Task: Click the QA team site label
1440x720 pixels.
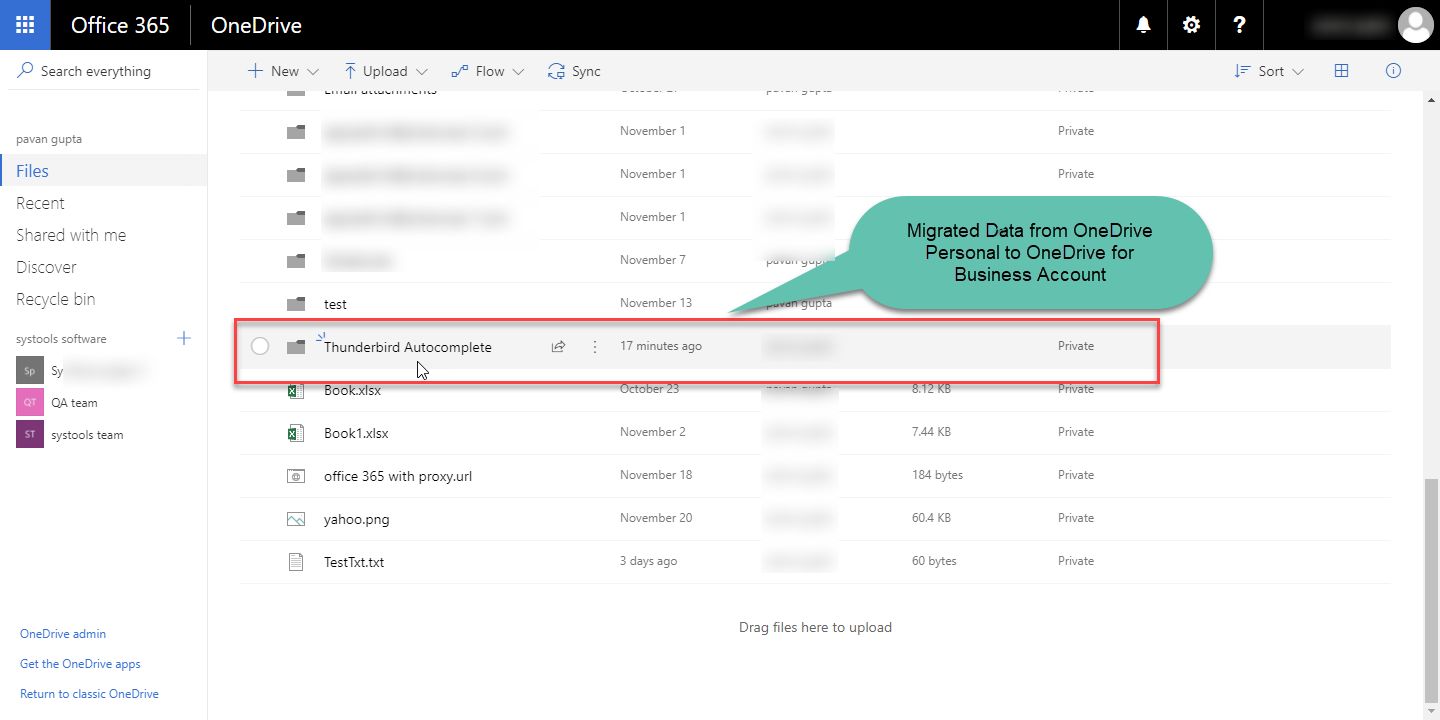Action: 74,403
